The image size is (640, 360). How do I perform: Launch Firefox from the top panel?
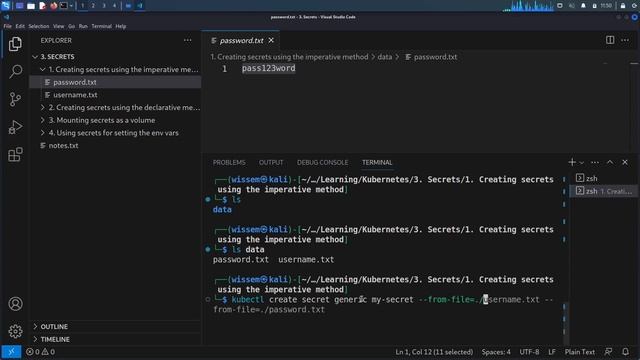coord(53,6)
